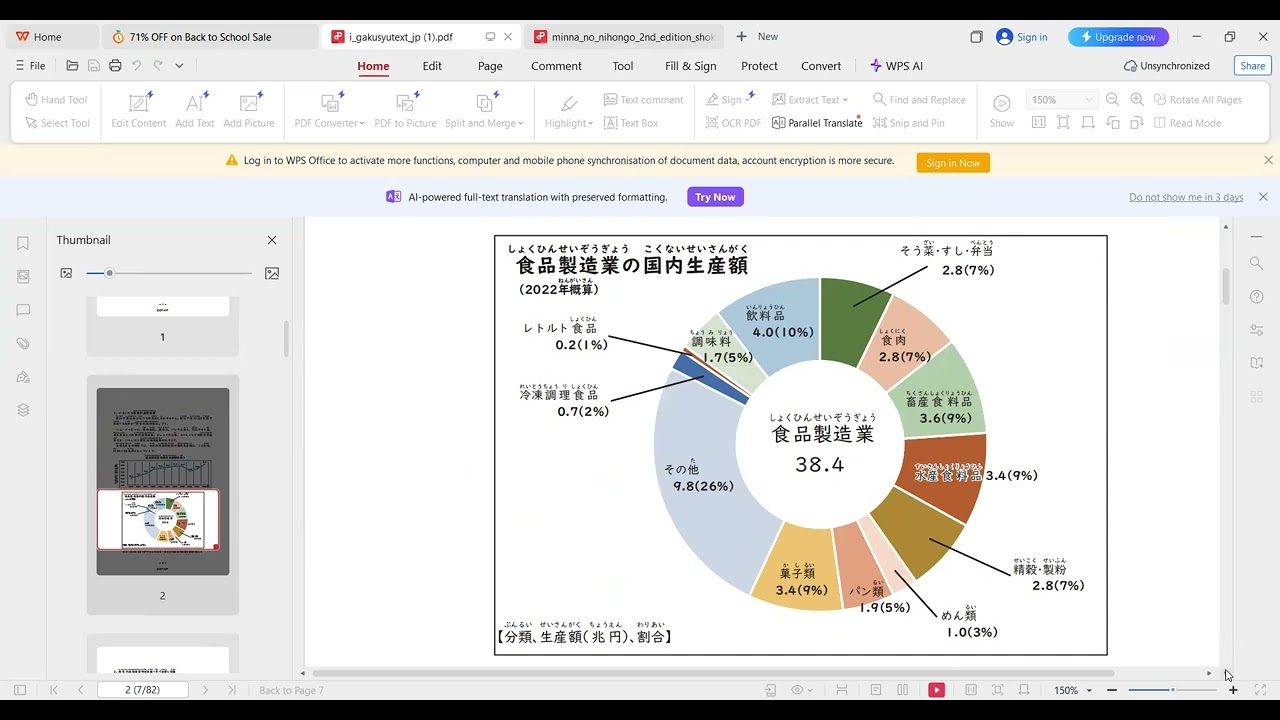Click the page number input field

click(x=144, y=690)
